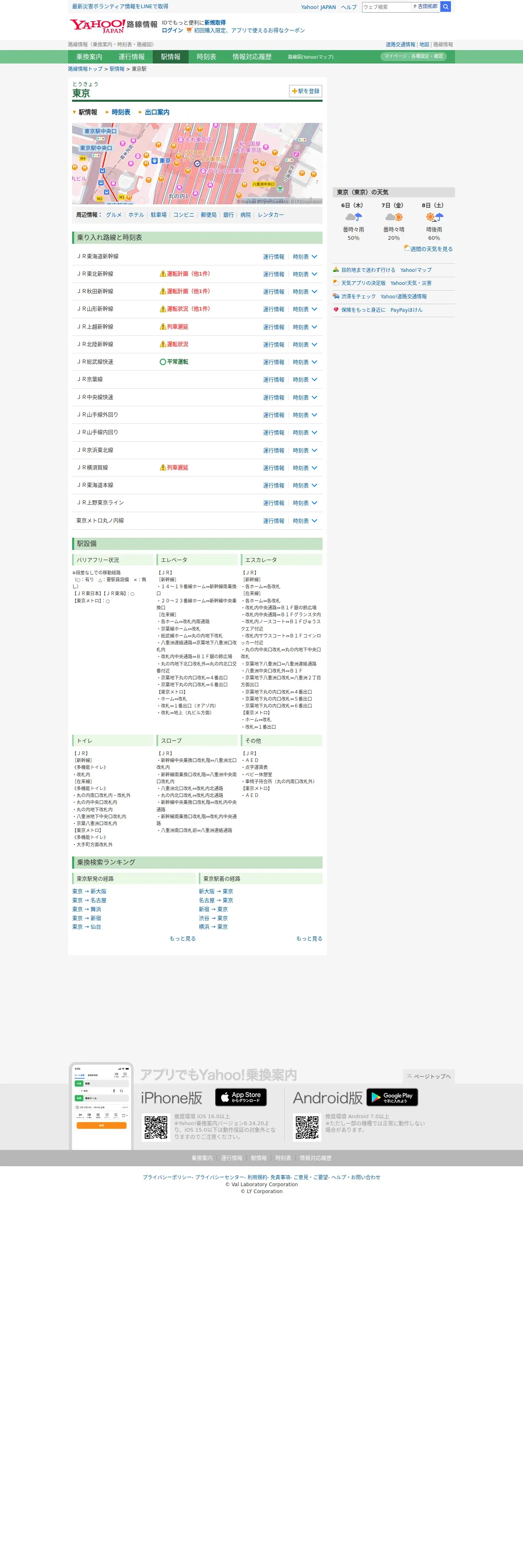Expand the JR山手線外回り 時刻表 chevron

click(315, 414)
